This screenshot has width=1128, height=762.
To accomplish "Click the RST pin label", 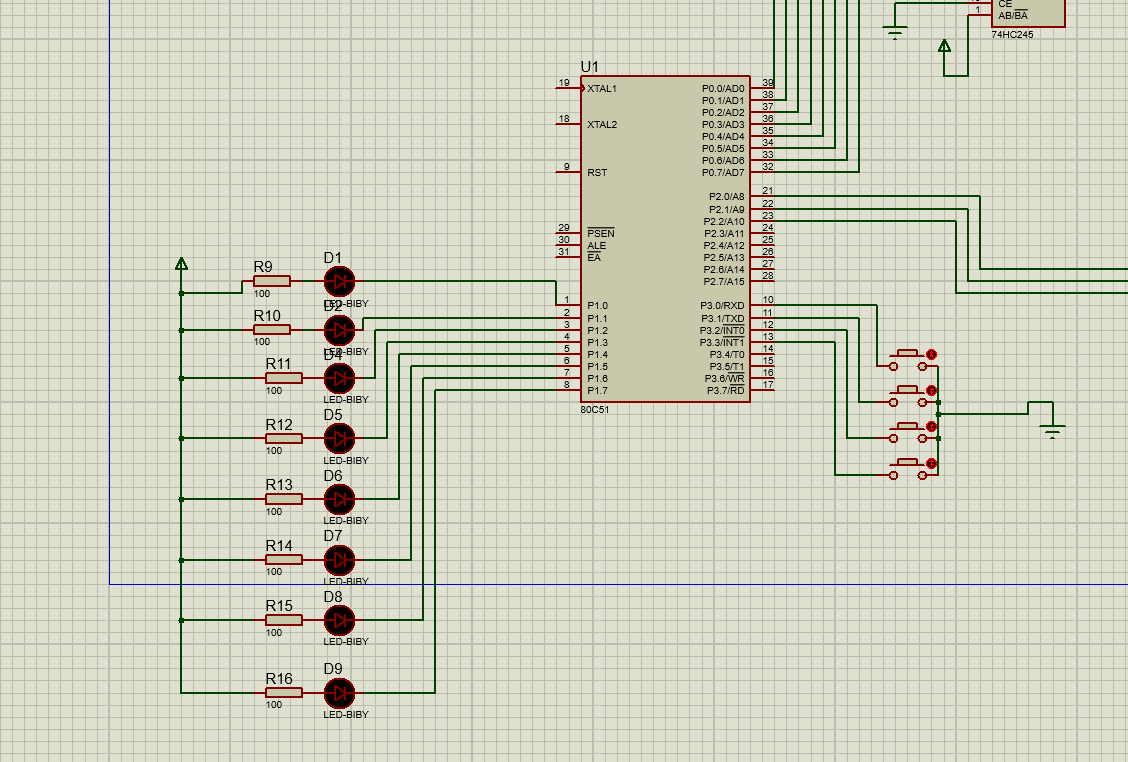I will [x=597, y=173].
